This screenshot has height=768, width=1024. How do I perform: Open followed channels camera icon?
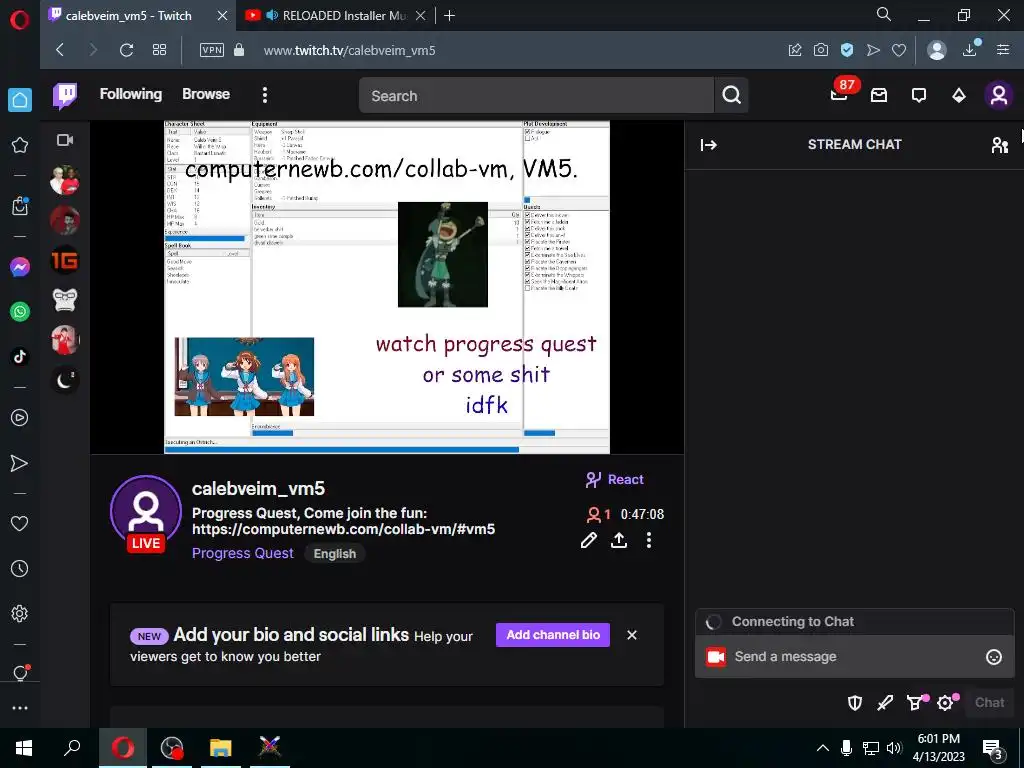tap(65, 140)
